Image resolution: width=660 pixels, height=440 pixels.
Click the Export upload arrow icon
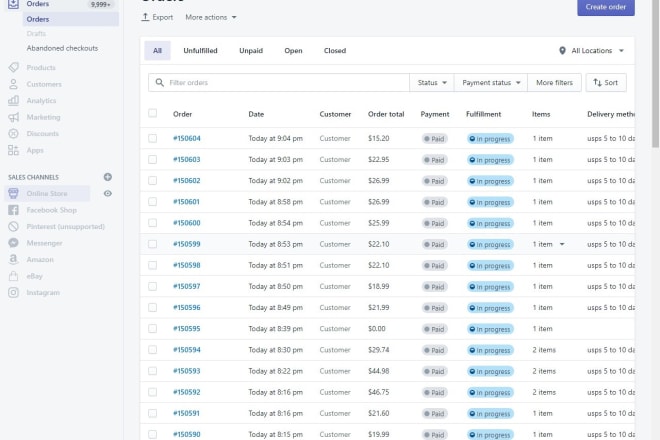tap(145, 17)
